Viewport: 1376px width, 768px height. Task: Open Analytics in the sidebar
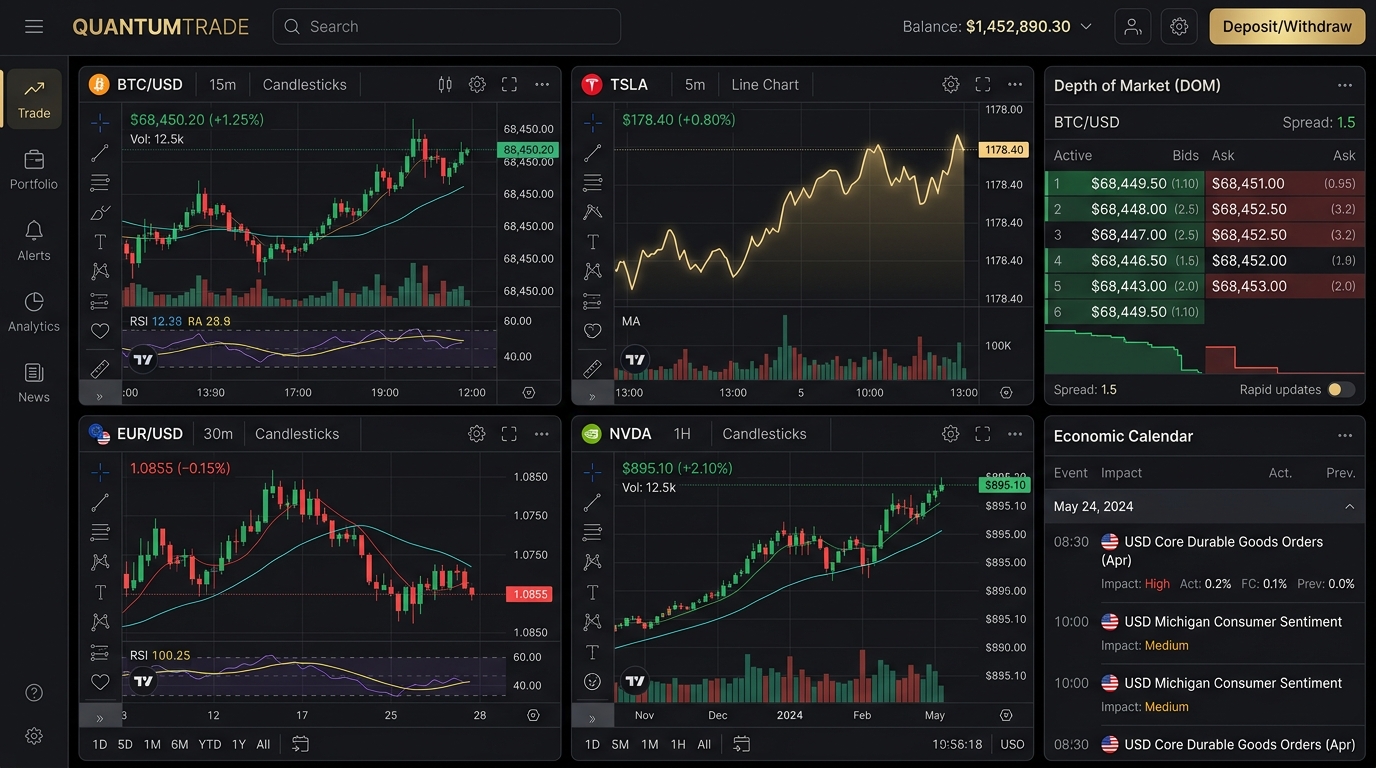[x=34, y=312]
